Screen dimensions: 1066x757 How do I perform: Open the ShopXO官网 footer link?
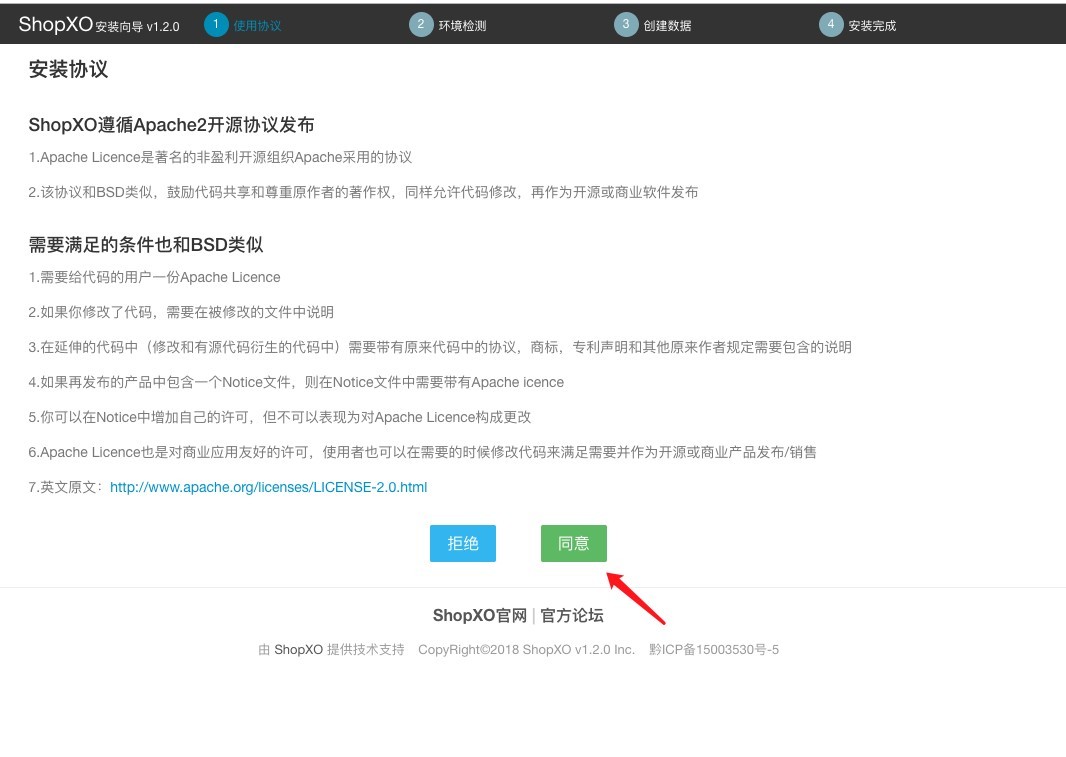coord(480,616)
